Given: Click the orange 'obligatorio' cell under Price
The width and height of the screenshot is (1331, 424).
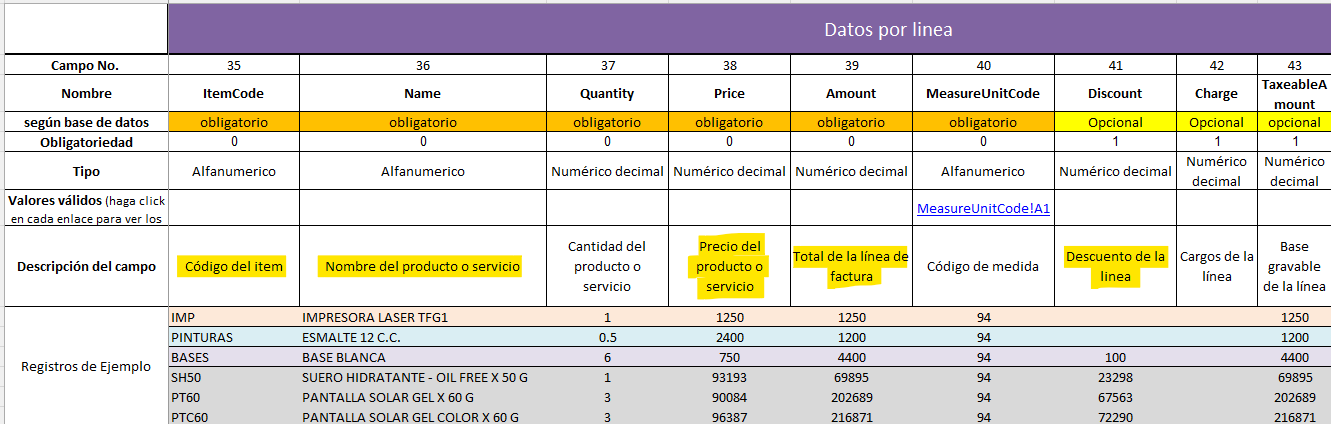Looking at the screenshot, I should 729,122.
